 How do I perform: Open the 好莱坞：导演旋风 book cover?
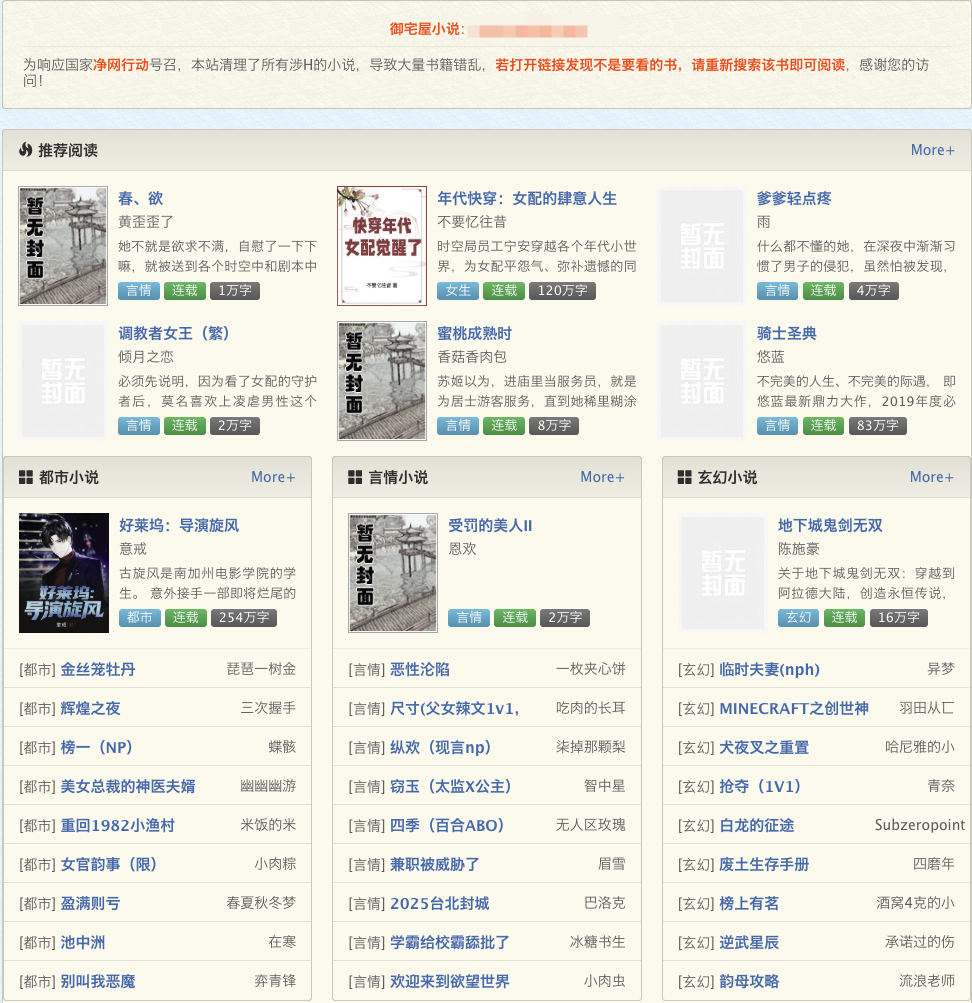[64, 573]
